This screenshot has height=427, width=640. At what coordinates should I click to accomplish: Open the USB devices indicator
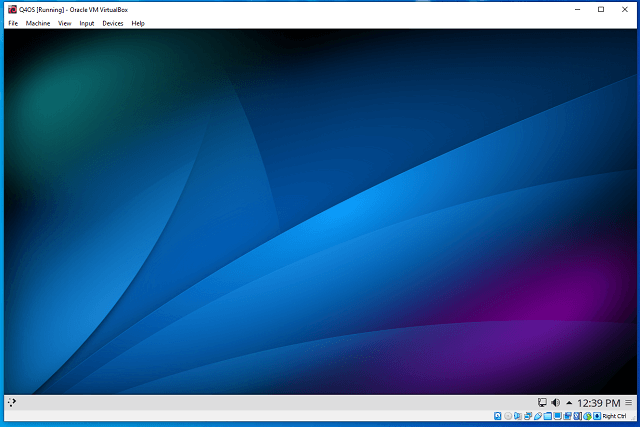tap(539, 416)
